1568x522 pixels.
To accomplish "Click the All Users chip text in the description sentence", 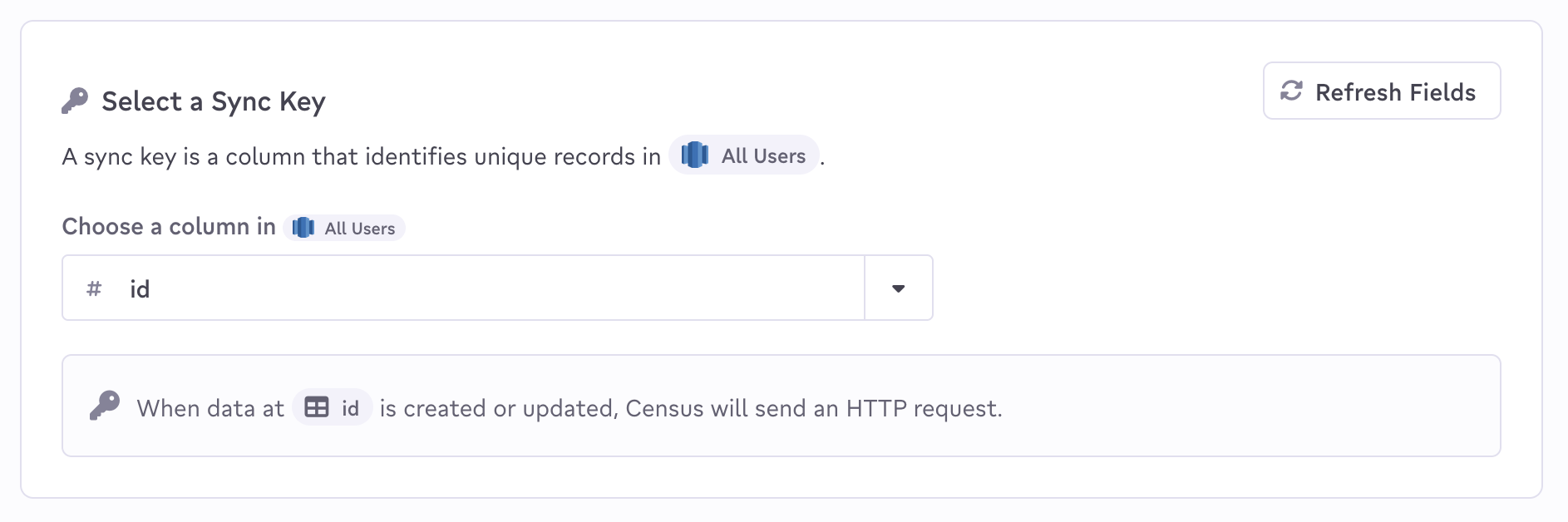I will pyautogui.click(x=763, y=156).
